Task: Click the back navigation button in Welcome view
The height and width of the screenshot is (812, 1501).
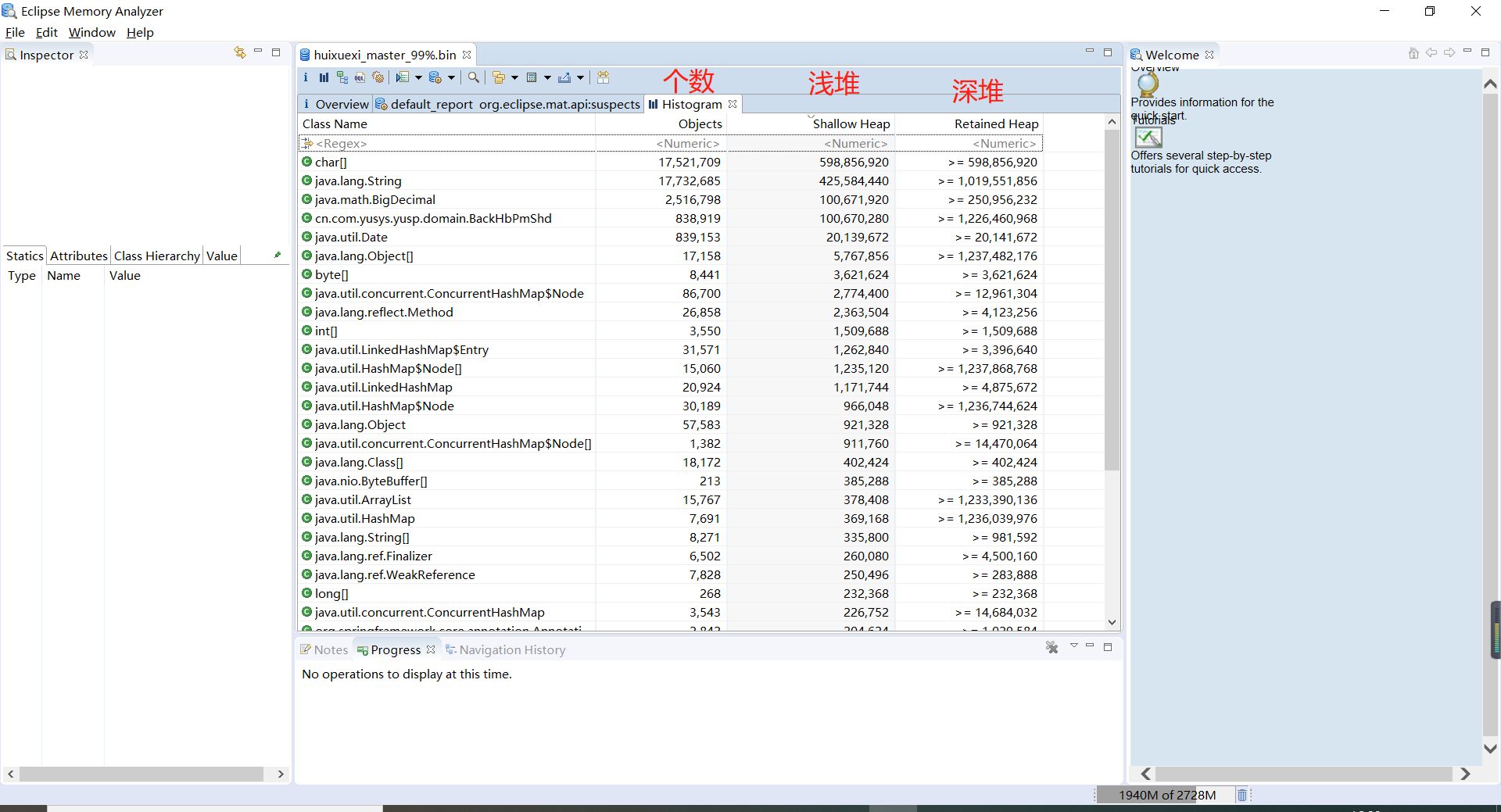Action: [x=1431, y=53]
